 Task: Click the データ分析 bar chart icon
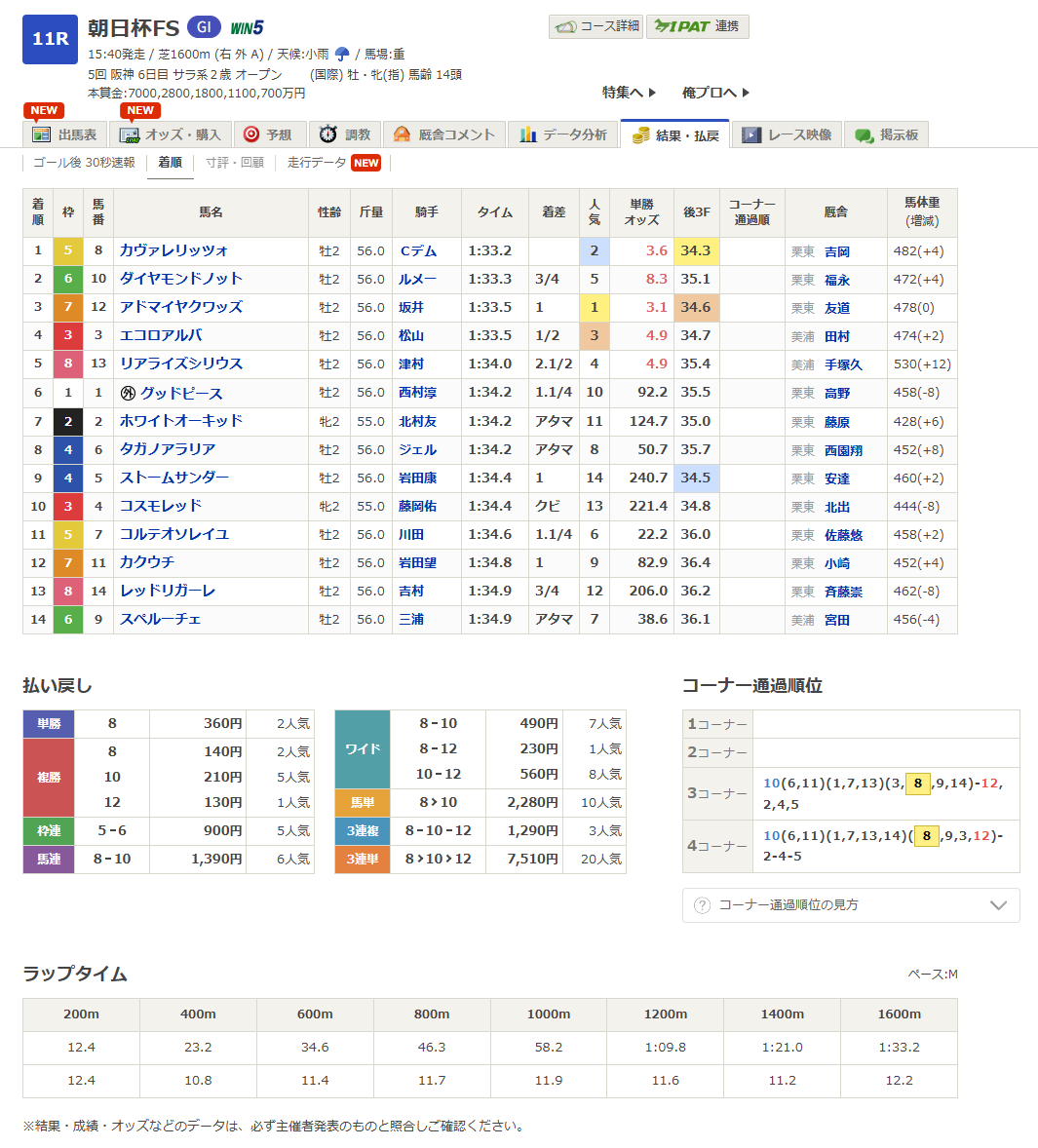click(x=528, y=134)
